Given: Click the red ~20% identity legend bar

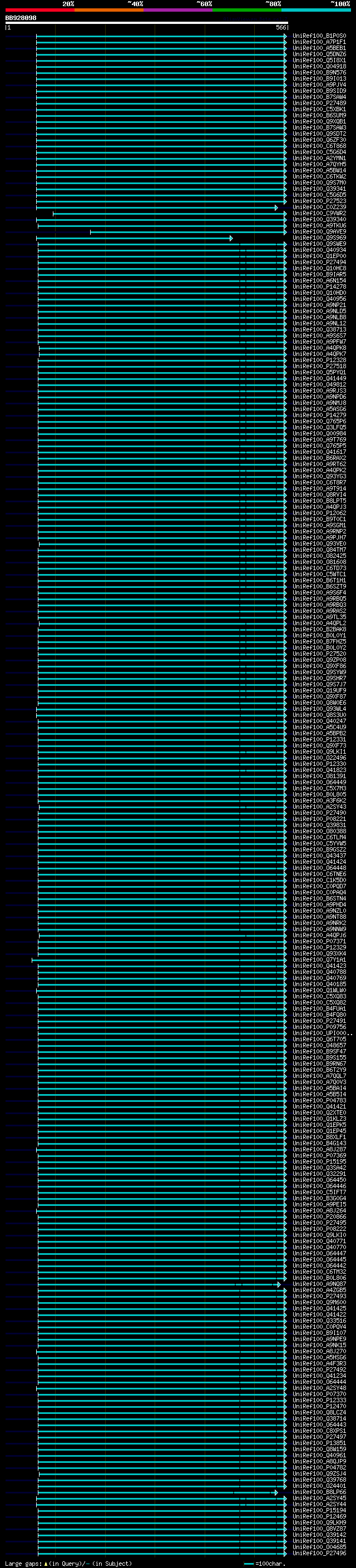Looking at the screenshot, I should pyautogui.click(x=40, y=10).
